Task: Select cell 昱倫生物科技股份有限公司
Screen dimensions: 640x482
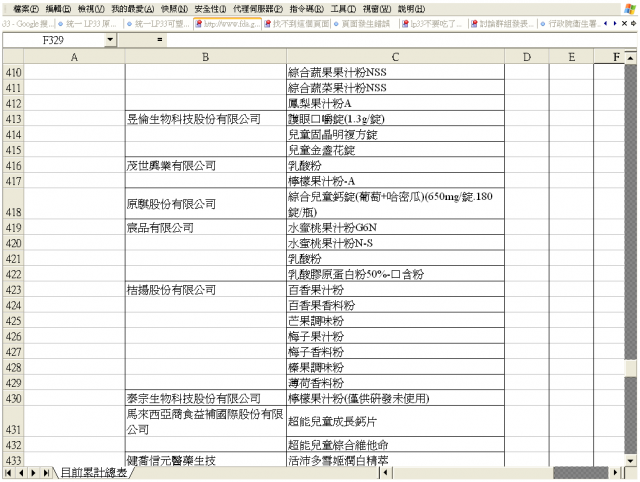Action: [x=206, y=119]
